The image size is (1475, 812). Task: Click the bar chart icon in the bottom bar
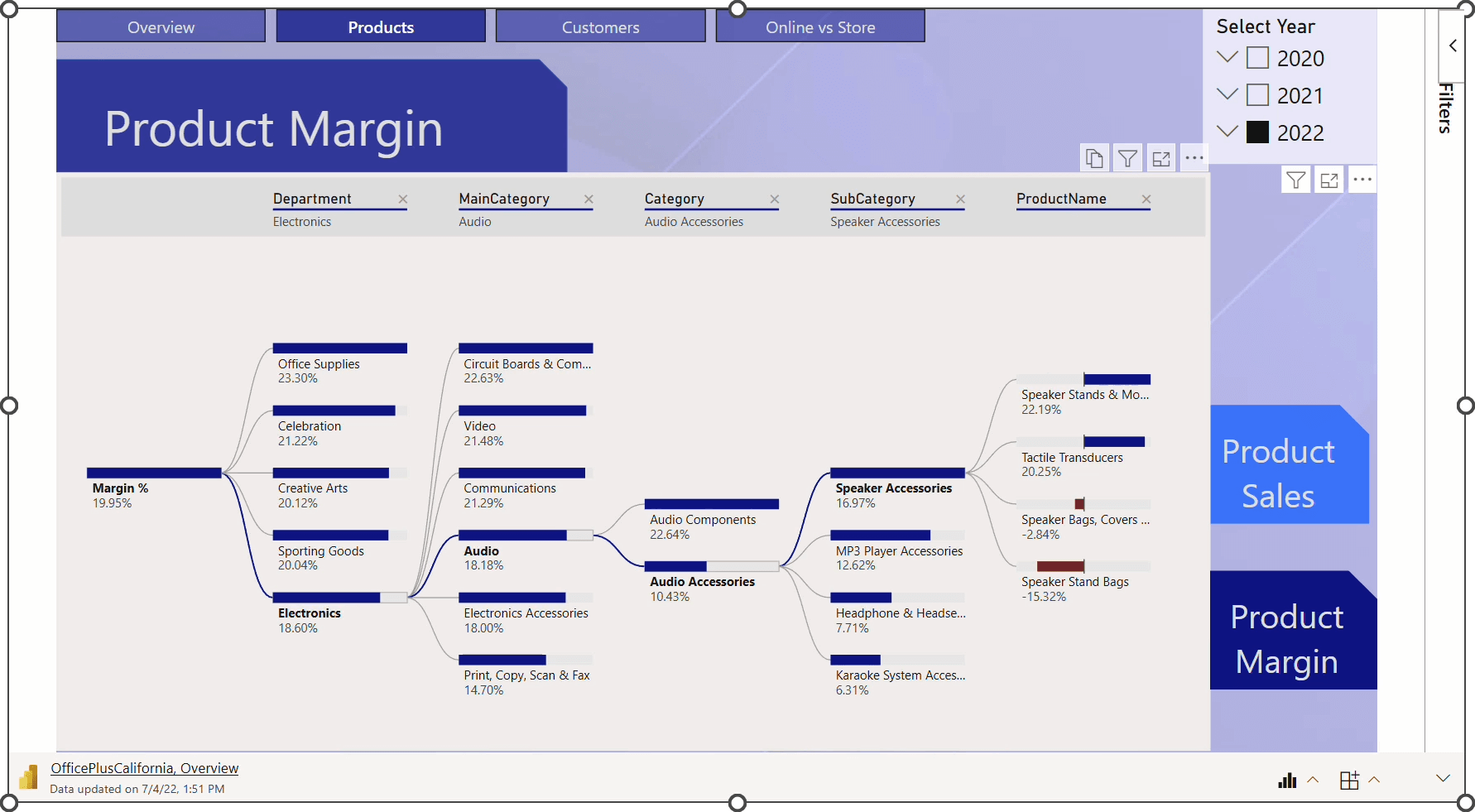click(x=1287, y=780)
